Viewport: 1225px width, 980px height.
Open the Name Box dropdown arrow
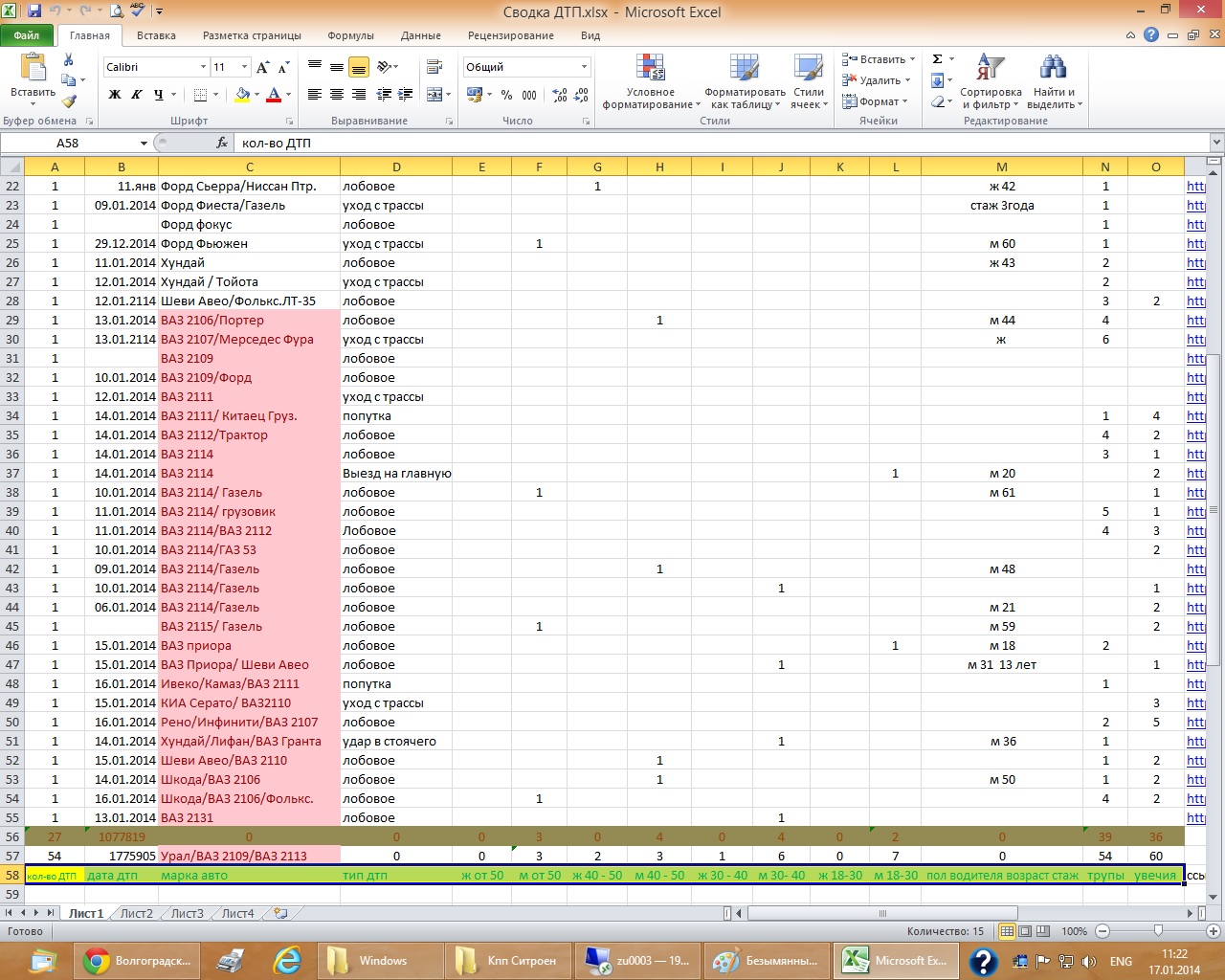point(144,143)
